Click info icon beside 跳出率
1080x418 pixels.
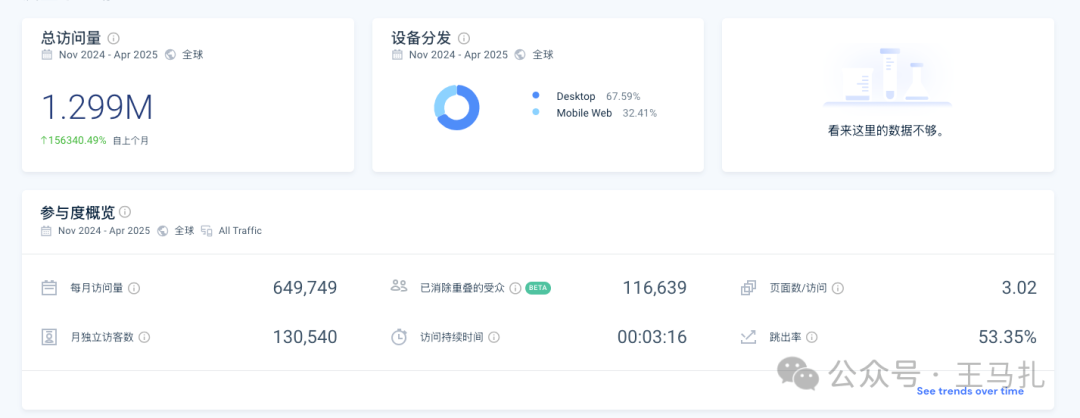click(812, 337)
